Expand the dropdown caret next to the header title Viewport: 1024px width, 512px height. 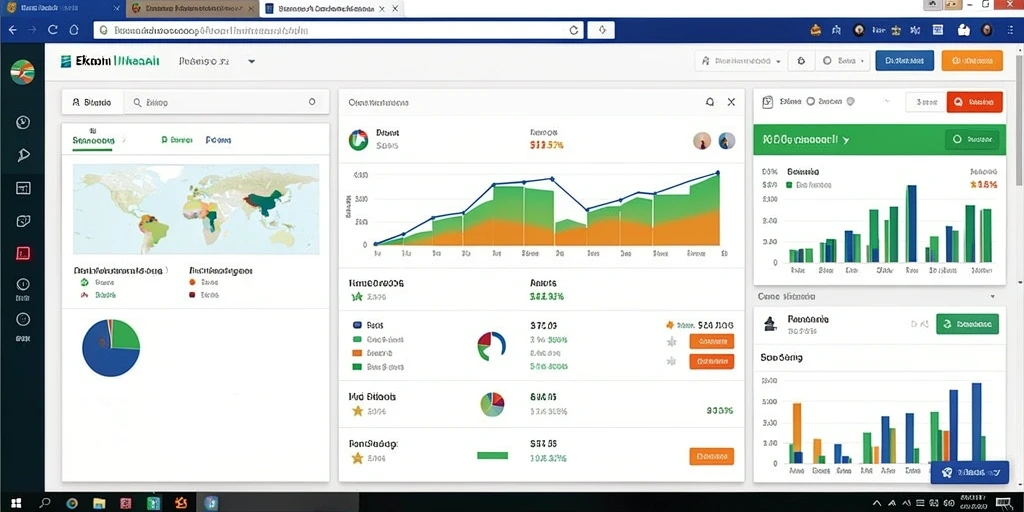[251, 61]
